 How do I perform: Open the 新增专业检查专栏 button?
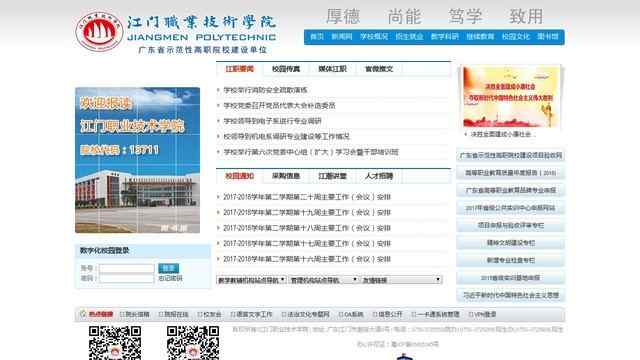tap(511, 260)
